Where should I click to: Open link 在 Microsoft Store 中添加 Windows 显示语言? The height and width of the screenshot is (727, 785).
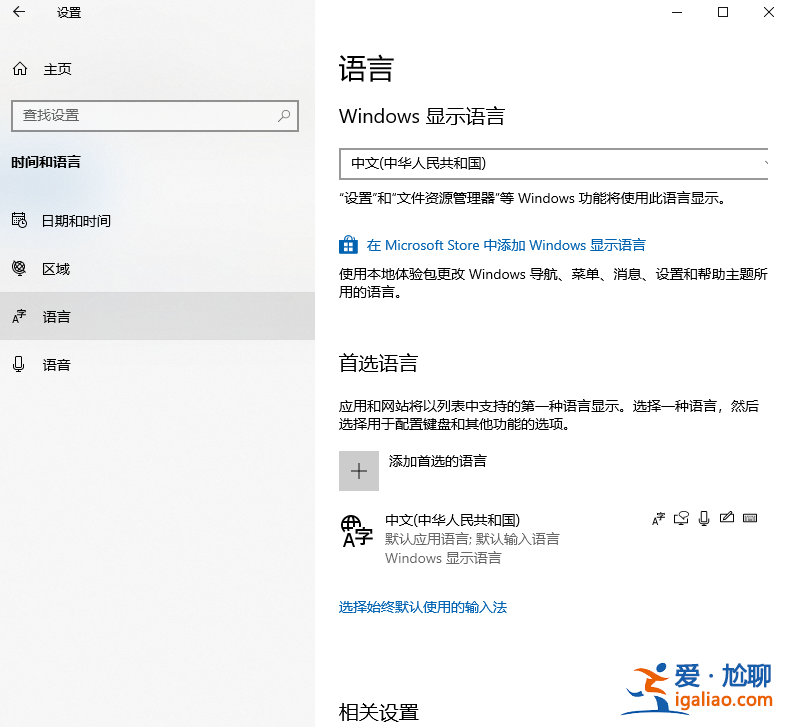(506, 245)
